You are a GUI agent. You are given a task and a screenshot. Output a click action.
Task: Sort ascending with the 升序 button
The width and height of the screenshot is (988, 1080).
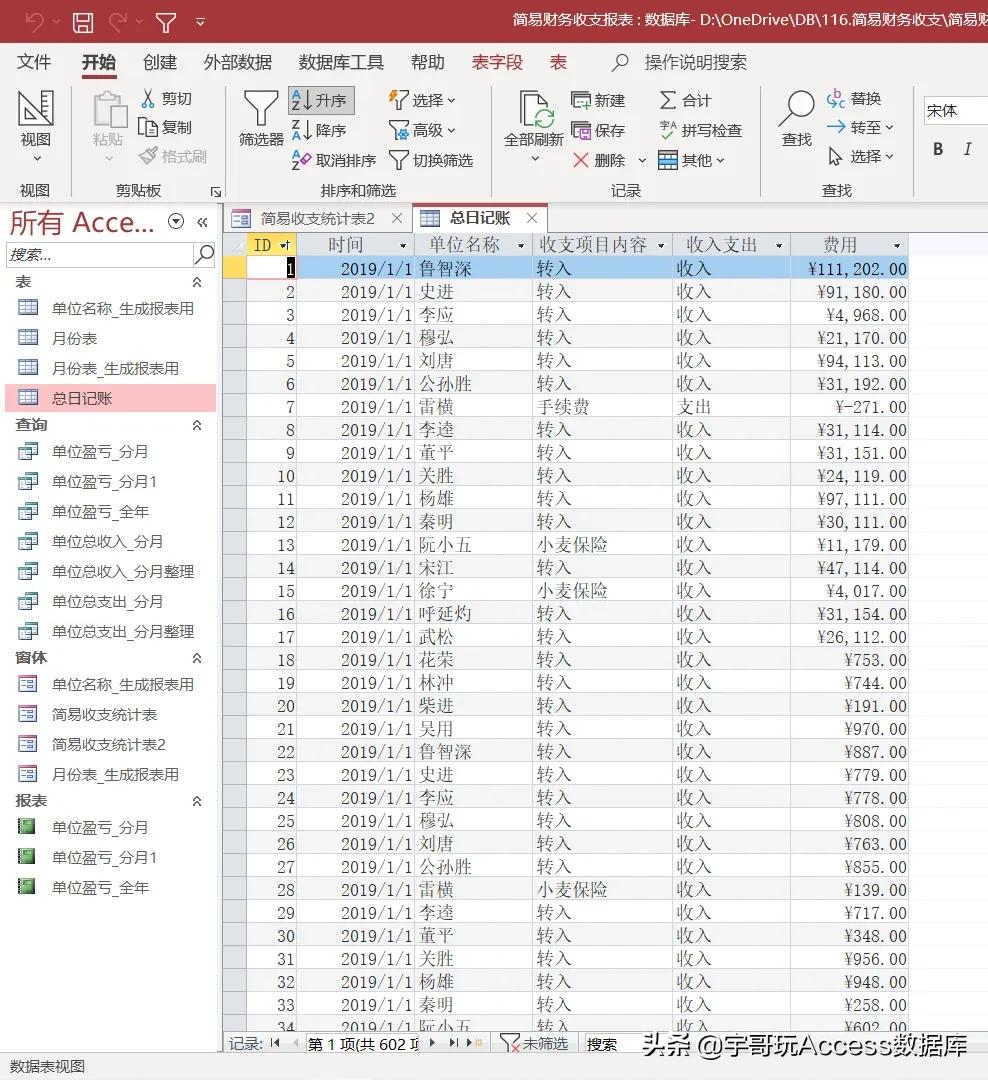tap(321, 100)
